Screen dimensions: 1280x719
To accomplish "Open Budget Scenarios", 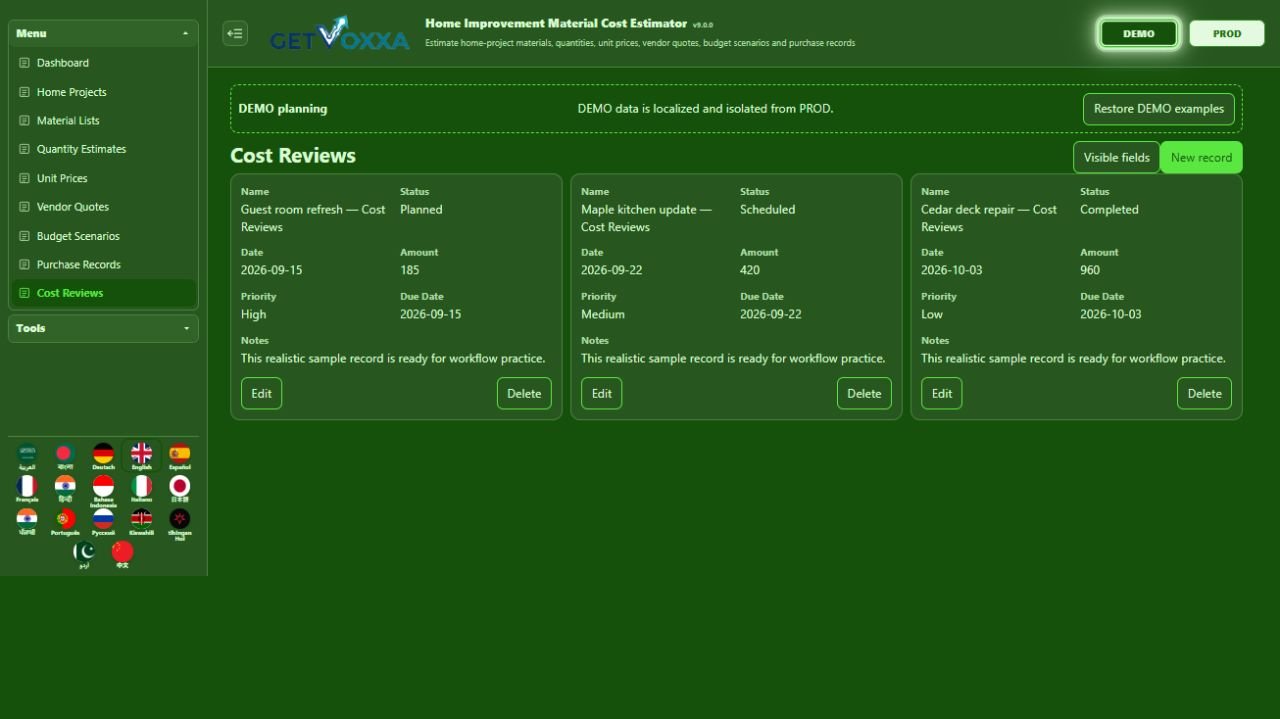I will tap(103, 236).
